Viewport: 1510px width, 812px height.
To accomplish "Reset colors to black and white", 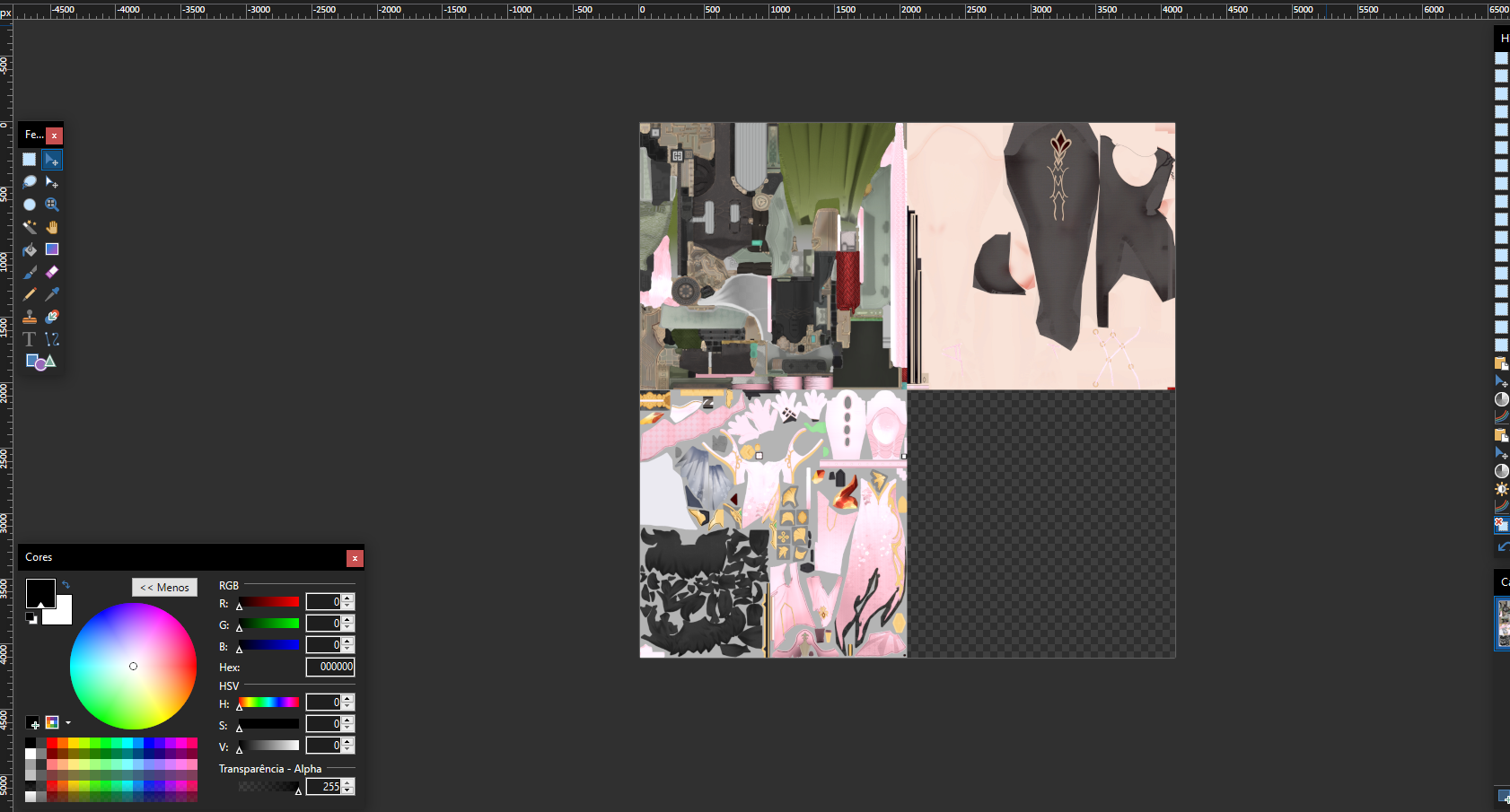I will (31, 618).
